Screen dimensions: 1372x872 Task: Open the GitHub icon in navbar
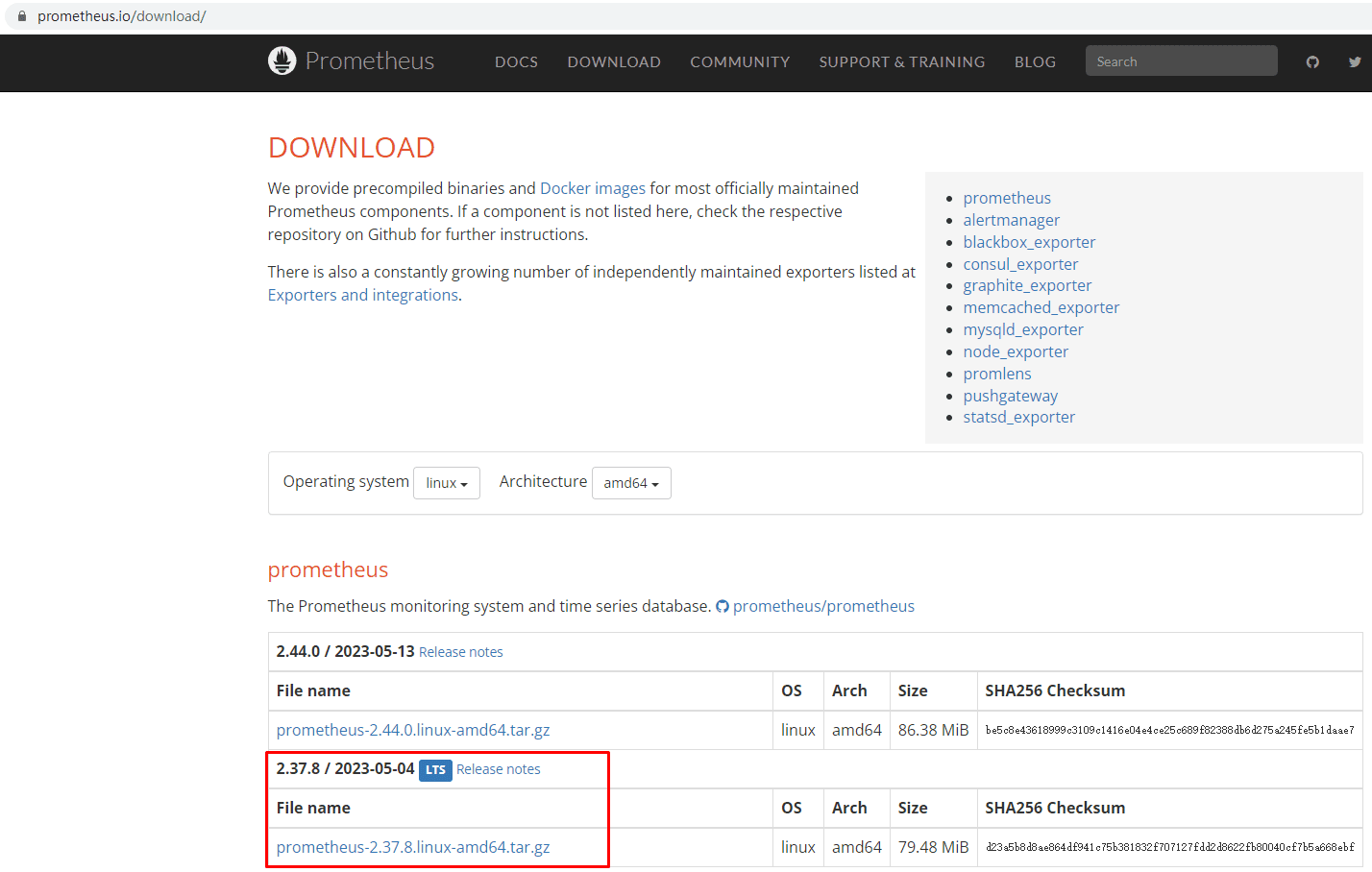click(1312, 61)
